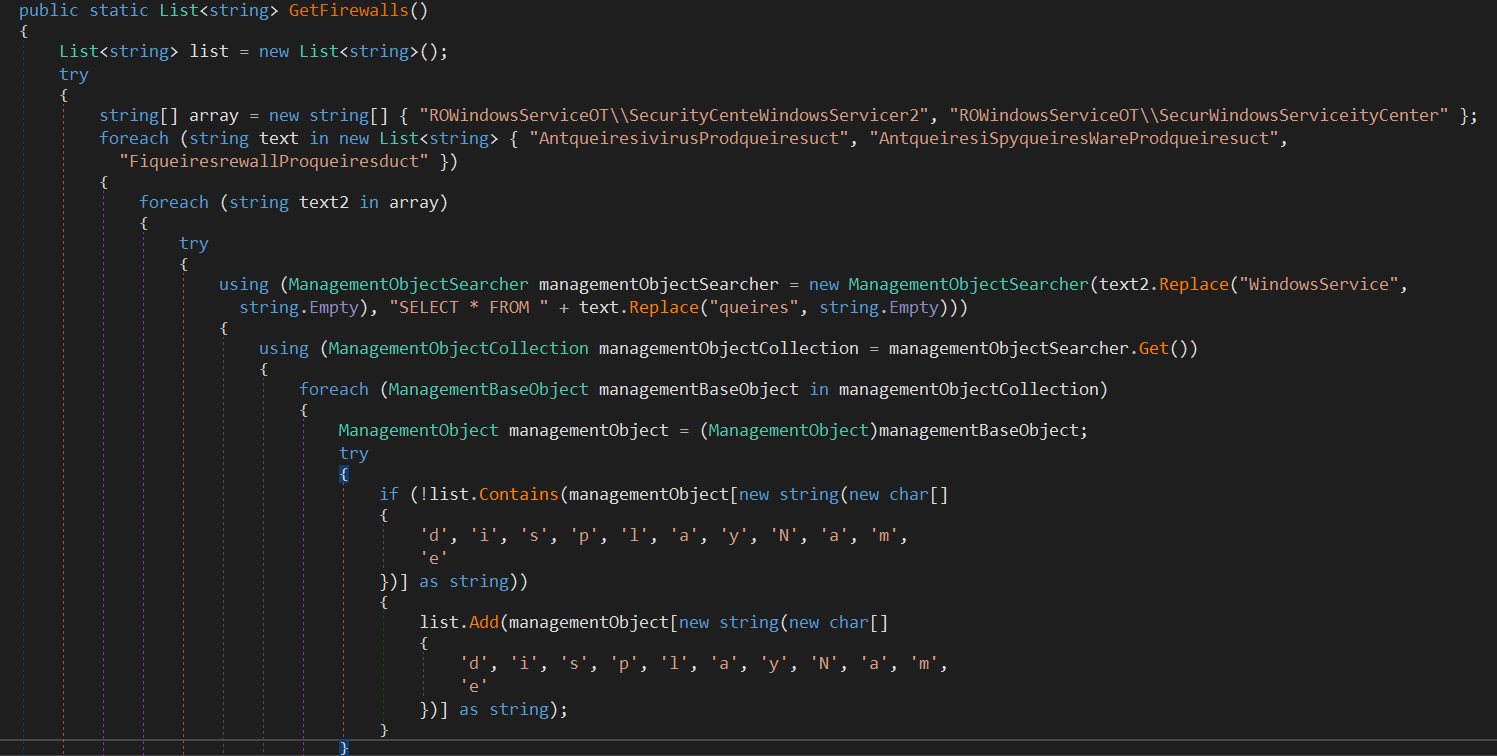
Task: Open the ManagementBaseObject type in foreach
Action: (488, 389)
